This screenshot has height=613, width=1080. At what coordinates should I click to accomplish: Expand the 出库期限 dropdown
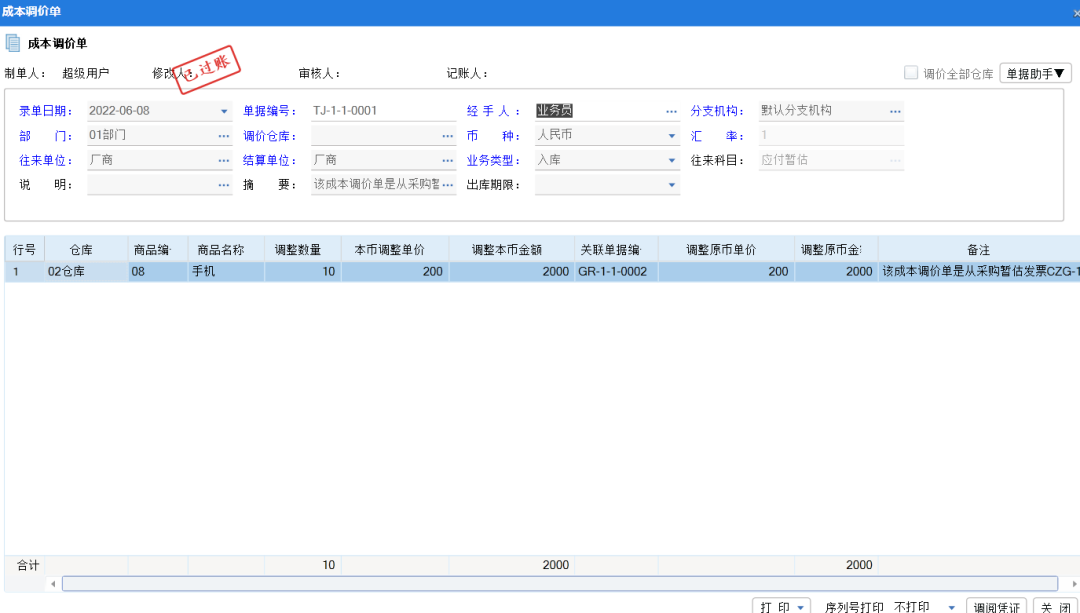[671, 184]
